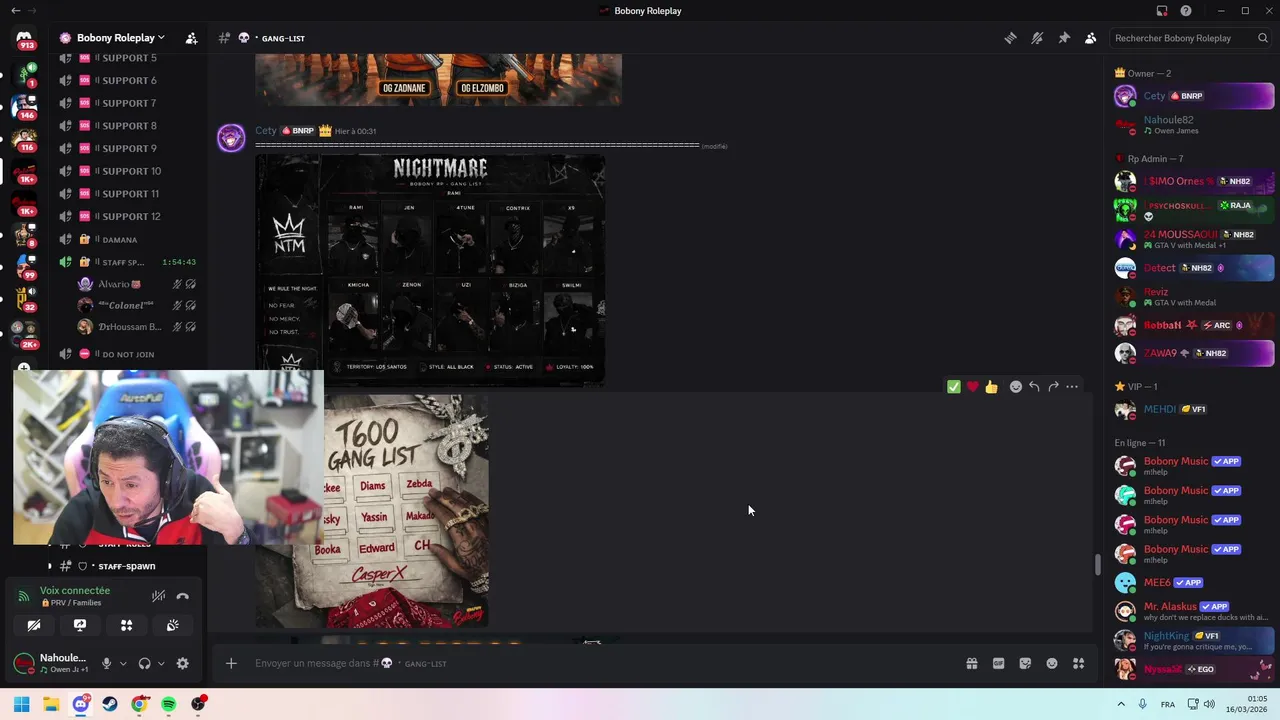Open notification settings bell-slash icon
This screenshot has width=1280, height=720.
click(1037, 38)
